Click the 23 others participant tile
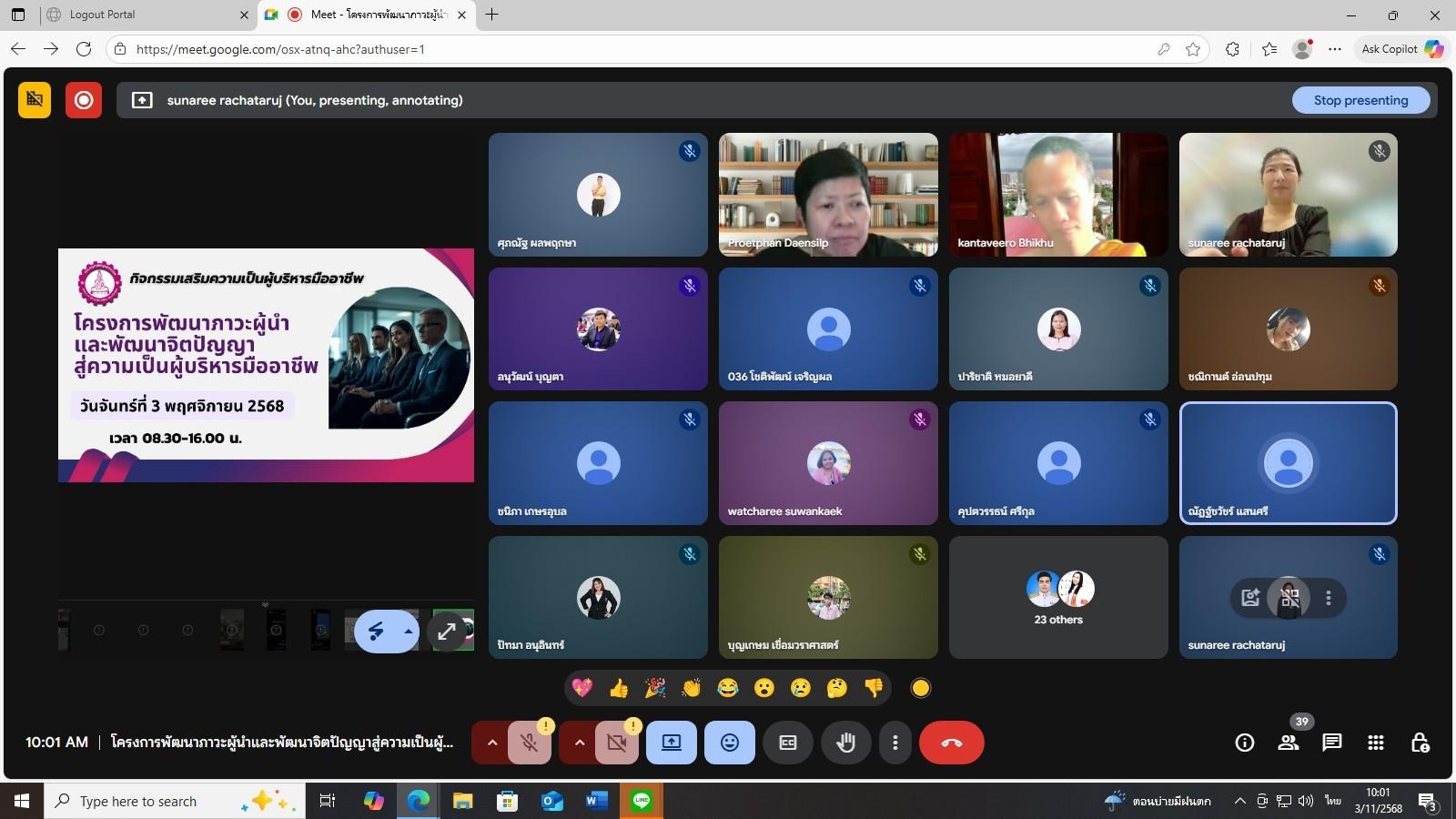The image size is (1456, 819). pyautogui.click(x=1058, y=597)
